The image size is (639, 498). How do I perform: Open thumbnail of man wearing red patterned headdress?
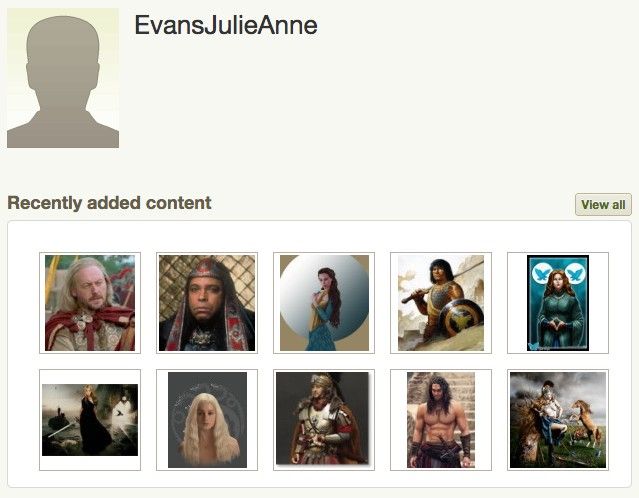click(207, 303)
